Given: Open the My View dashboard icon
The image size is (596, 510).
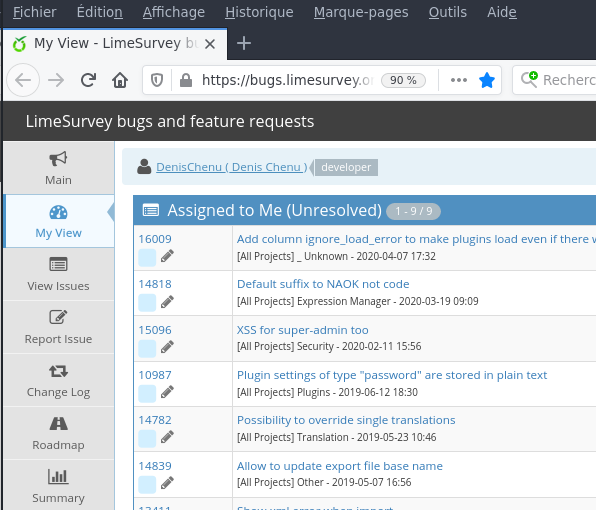Looking at the screenshot, I should 58,212.
